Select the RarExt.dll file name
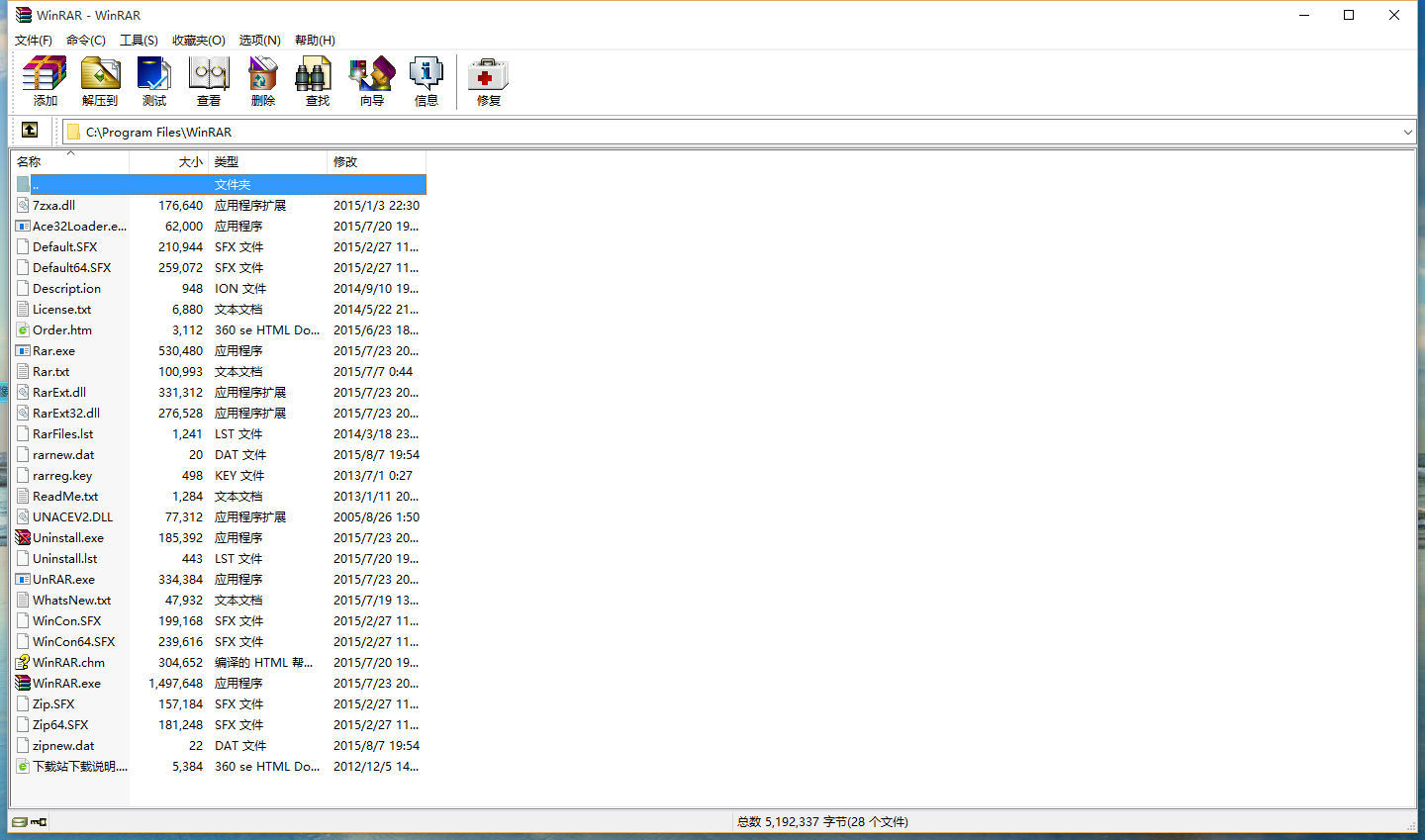Screen dimensions: 1425x840 tap(58, 393)
